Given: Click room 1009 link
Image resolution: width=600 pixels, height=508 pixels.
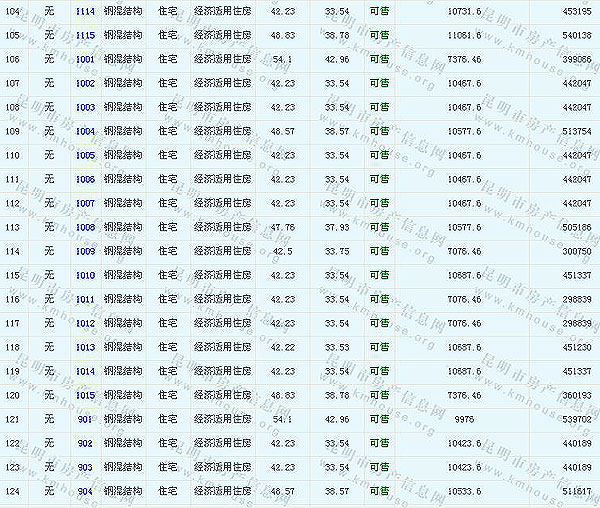Looking at the screenshot, I should (x=85, y=251).
